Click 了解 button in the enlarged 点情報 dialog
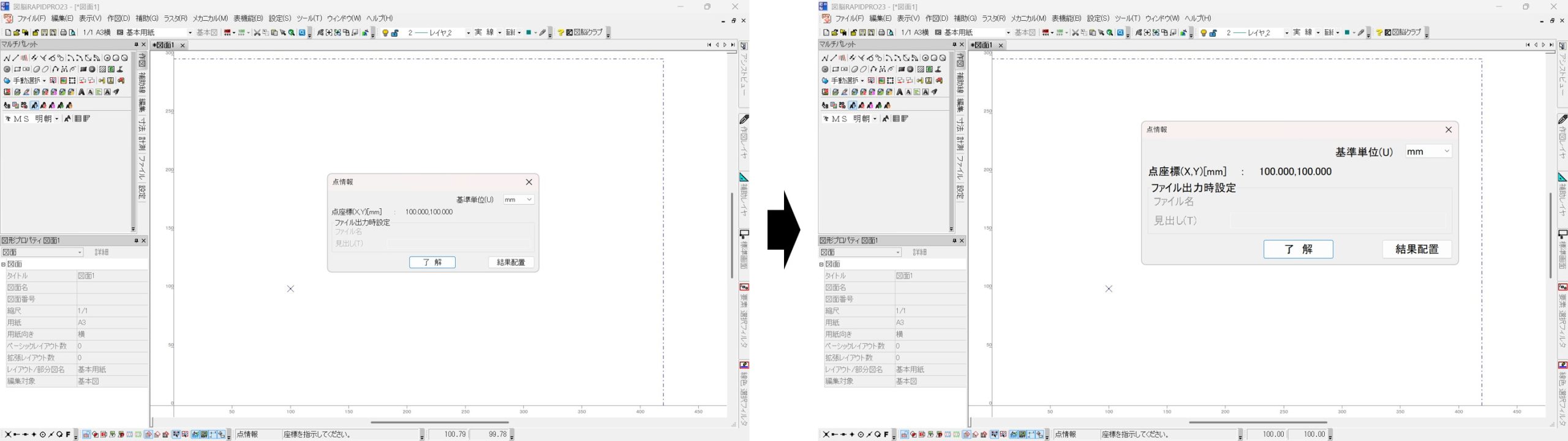1568x441 pixels. pyautogui.click(x=1297, y=249)
